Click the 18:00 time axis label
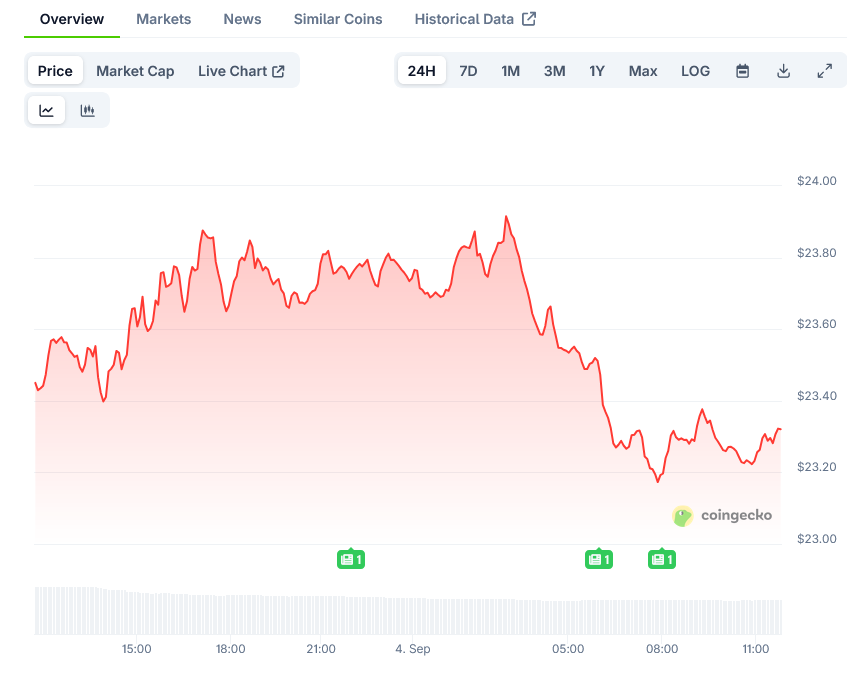 click(x=231, y=649)
